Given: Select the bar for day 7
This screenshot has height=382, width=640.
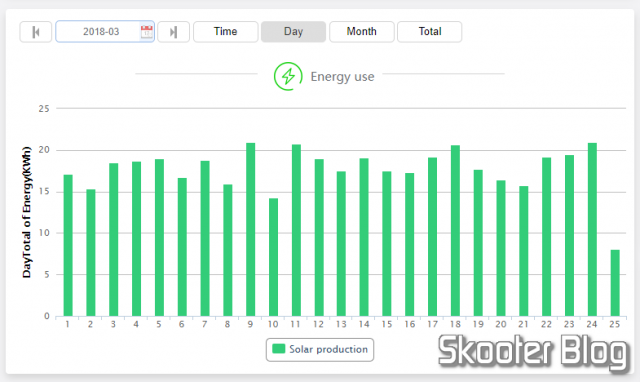Looking at the screenshot, I should (x=205, y=238).
